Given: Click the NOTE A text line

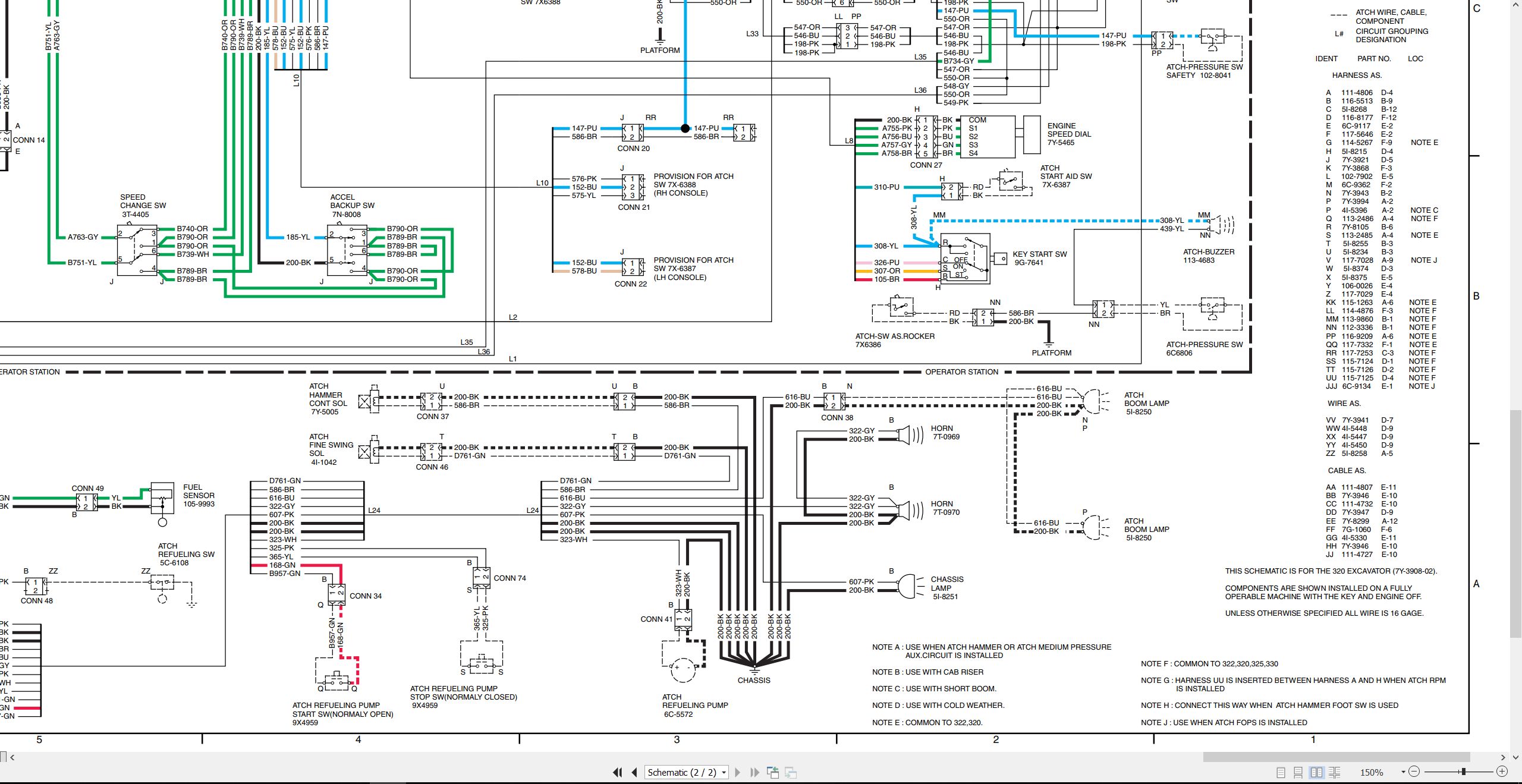Looking at the screenshot, I should pyautogui.click(x=992, y=651).
